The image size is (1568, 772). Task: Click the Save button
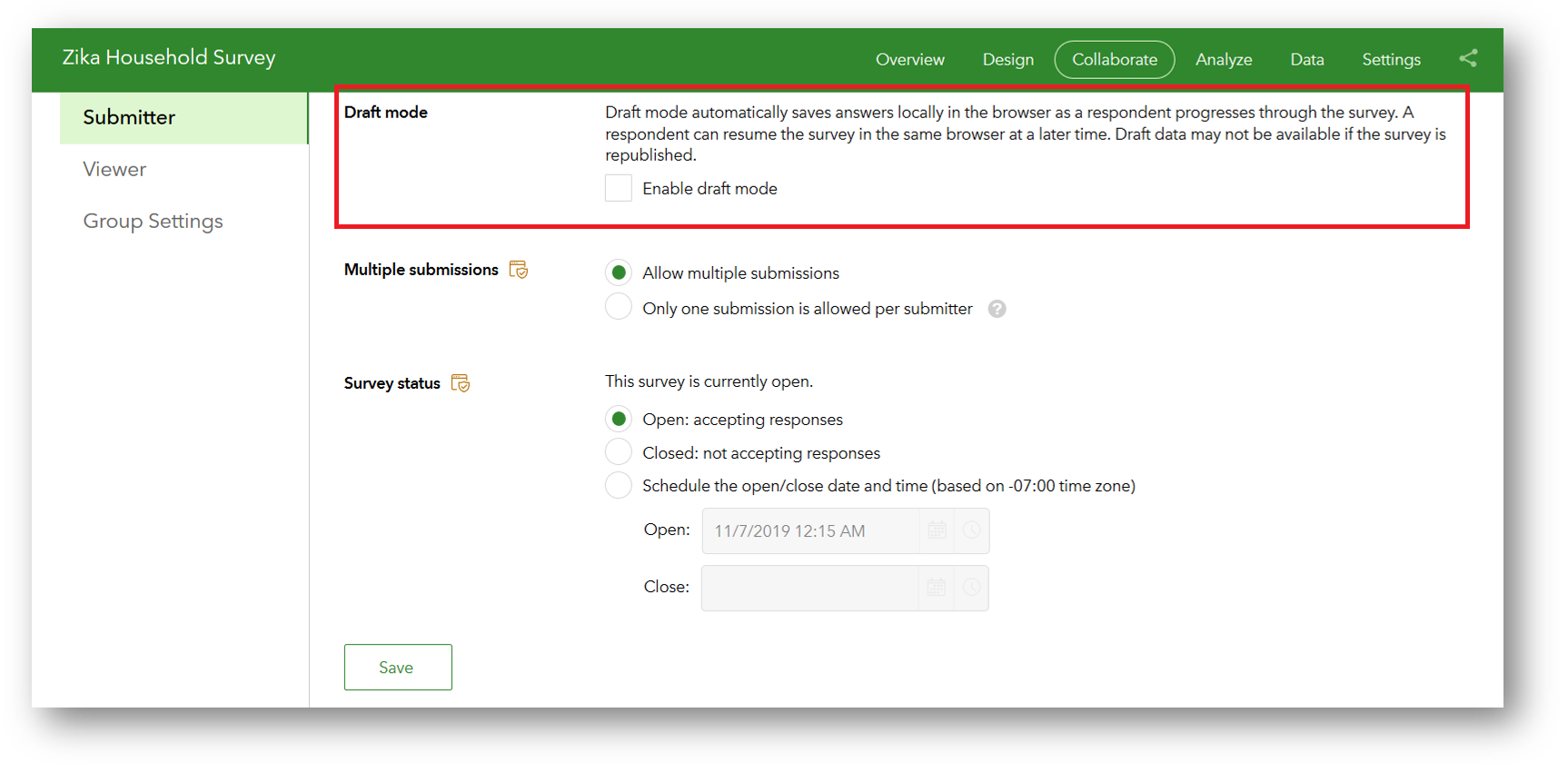tap(398, 668)
